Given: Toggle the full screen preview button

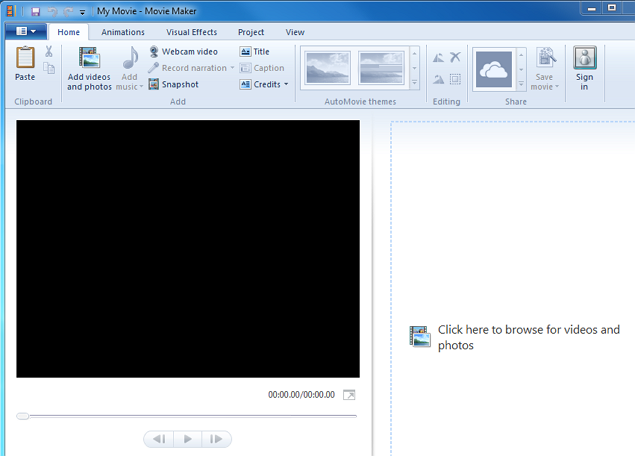Looking at the screenshot, I should click(x=349, y=395).
